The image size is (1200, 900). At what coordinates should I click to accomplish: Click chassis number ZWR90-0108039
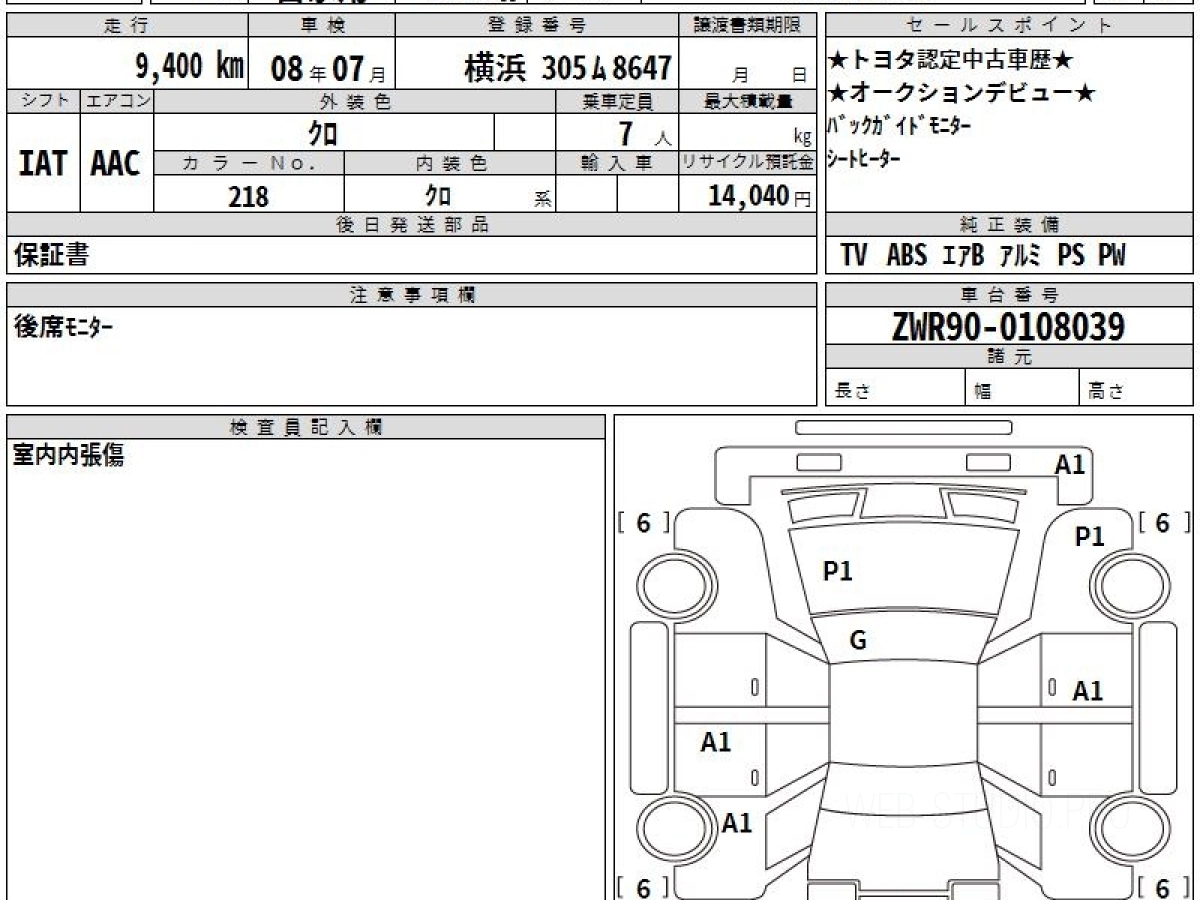coord(1008,326)
